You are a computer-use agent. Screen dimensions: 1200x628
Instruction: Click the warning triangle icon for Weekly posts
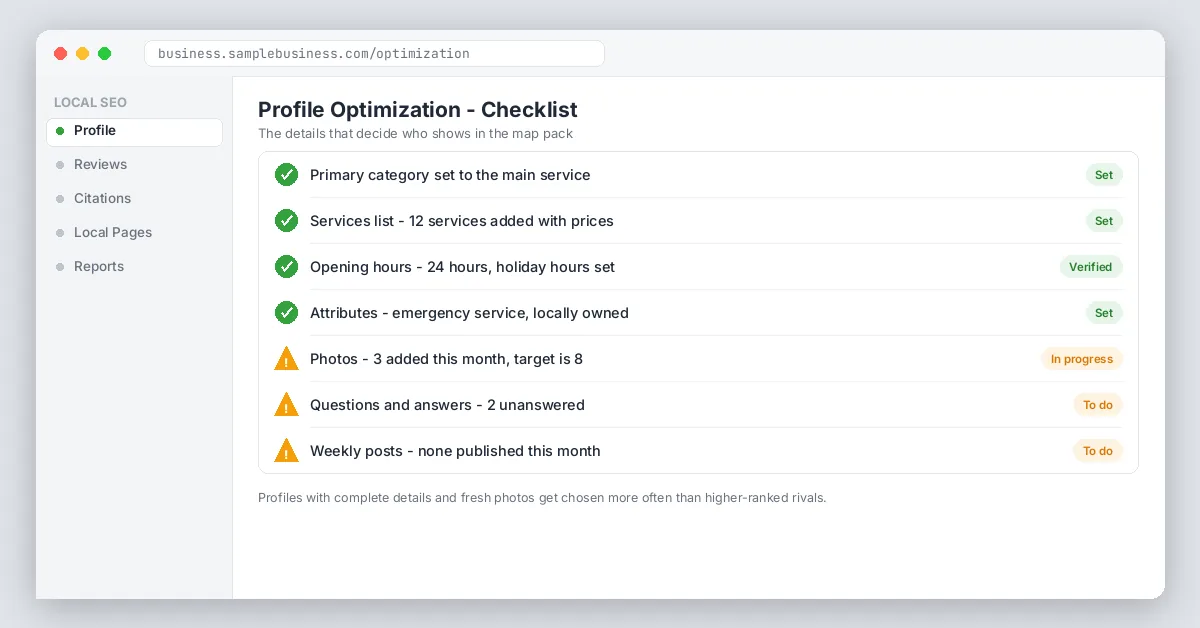point(287,451)
